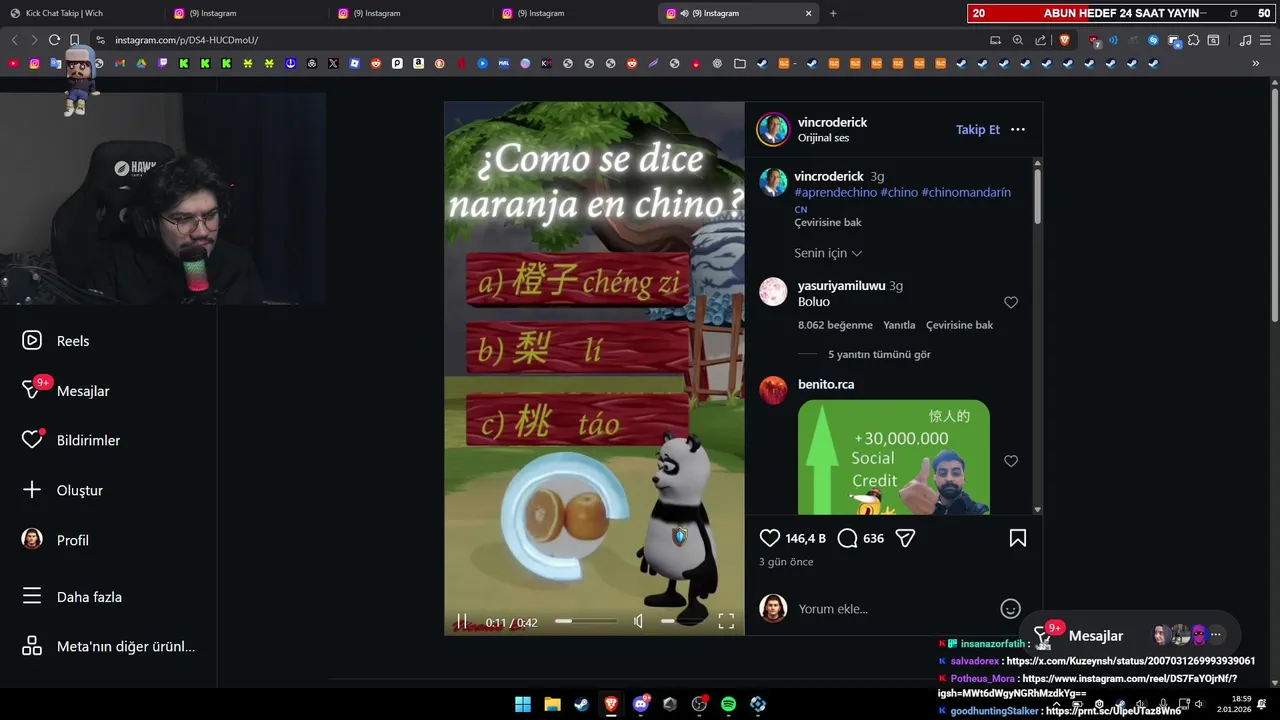This screenshot has height=720, width=1280.
Task: Click the address bar URL
Action: coord(186,40)
